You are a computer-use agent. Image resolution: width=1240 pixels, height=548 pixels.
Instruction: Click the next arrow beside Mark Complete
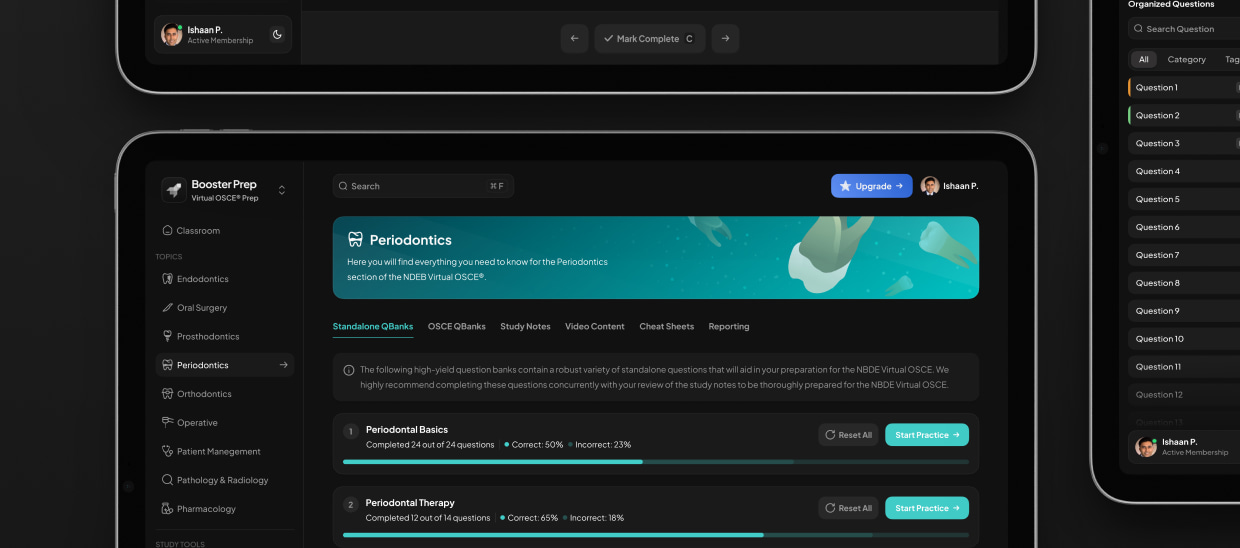[725, 39]
